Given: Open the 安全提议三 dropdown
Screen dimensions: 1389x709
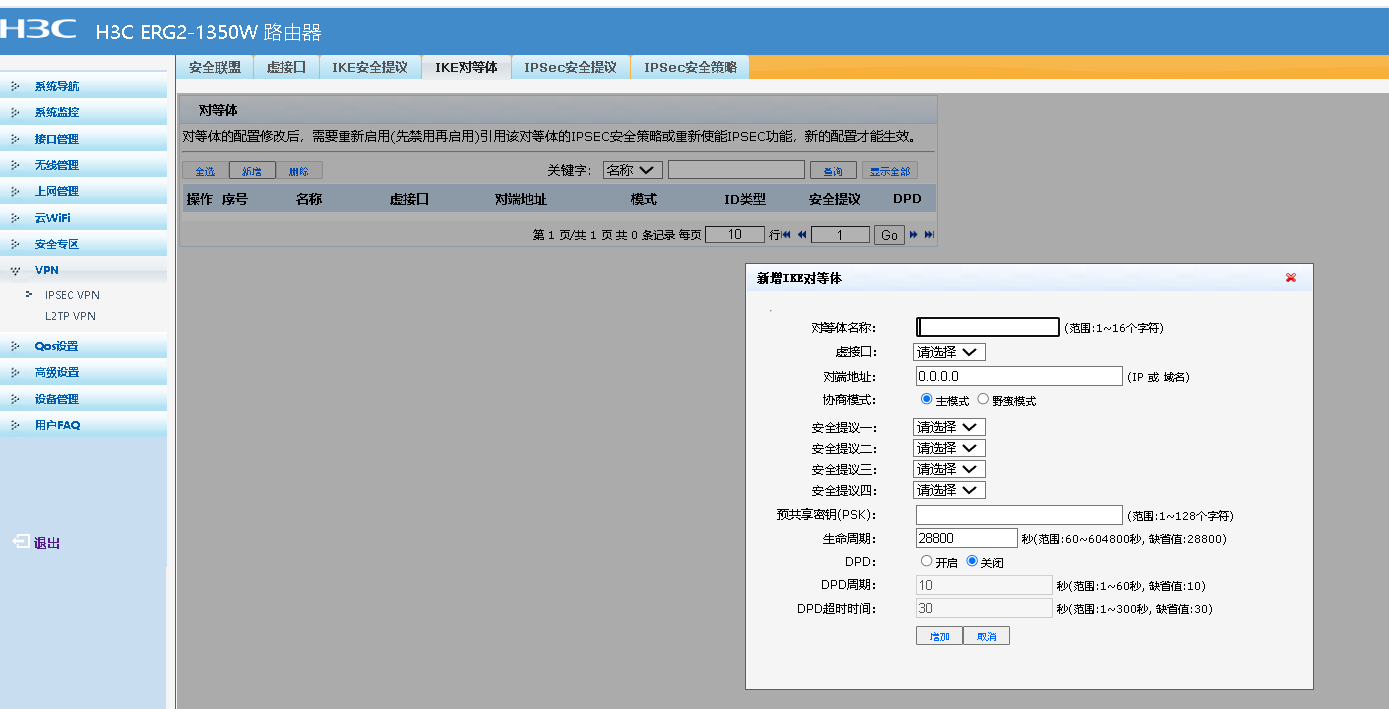Looking at the screenshot, I should (x=949, y=469).
